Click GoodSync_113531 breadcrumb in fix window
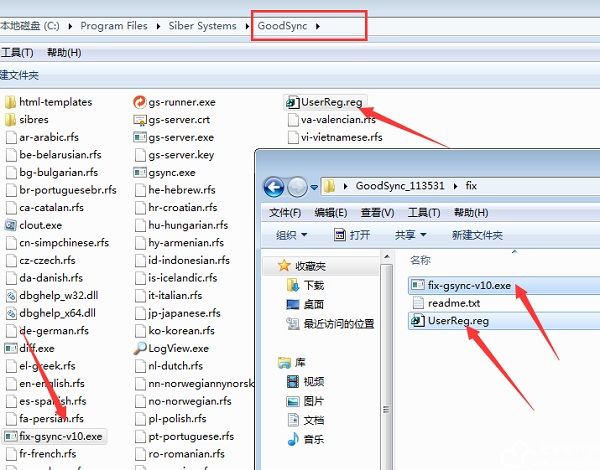This screenshot has height=470, width=600. pyautogui.click(x=400, y=186)
